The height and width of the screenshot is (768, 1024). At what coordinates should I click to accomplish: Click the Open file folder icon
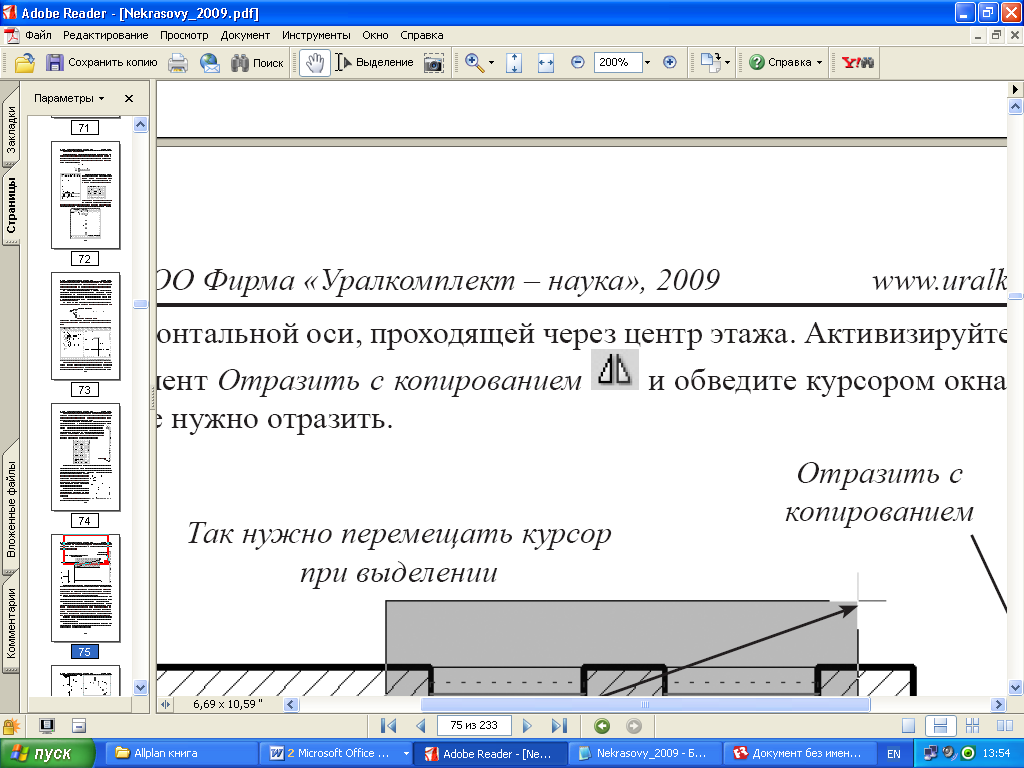click(x=24, y=63)
